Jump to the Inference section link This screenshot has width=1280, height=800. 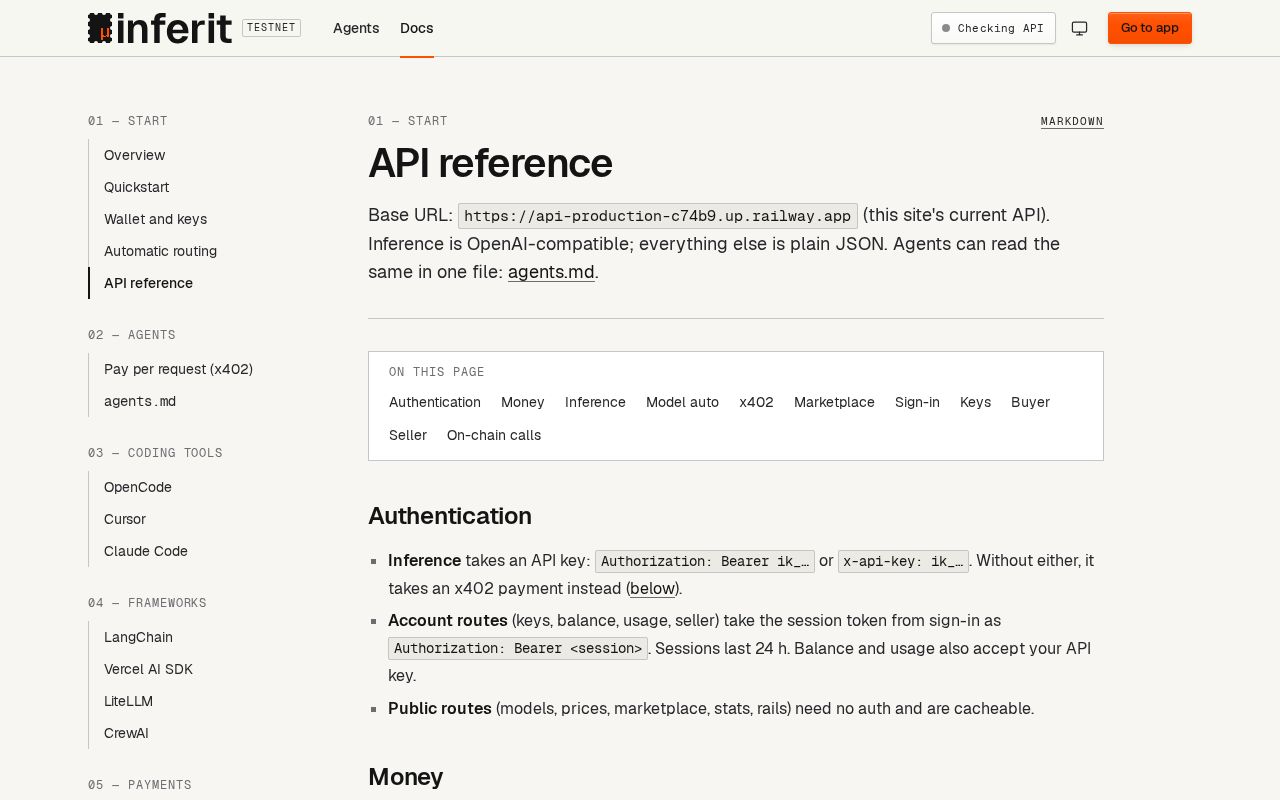595,402
